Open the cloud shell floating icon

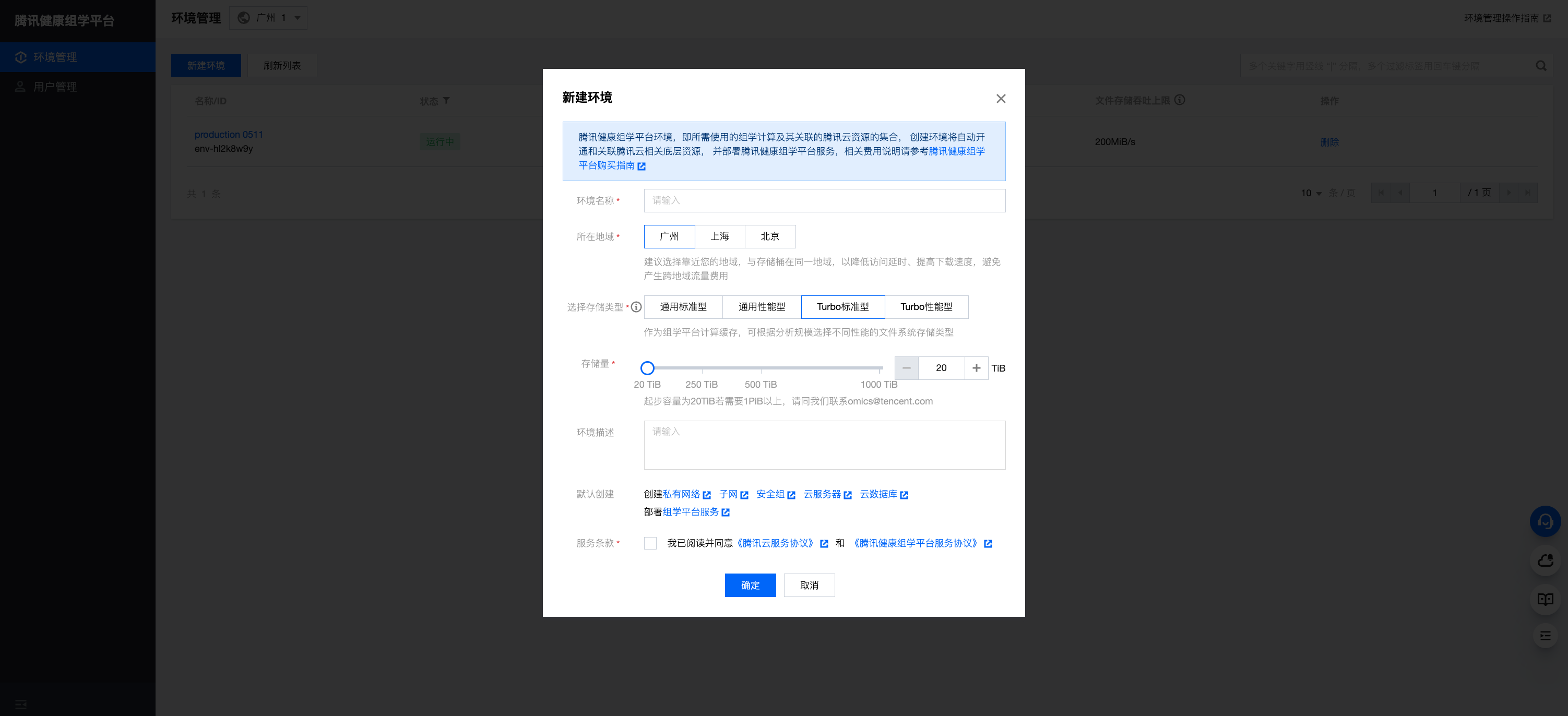(x=1545, y=560)
